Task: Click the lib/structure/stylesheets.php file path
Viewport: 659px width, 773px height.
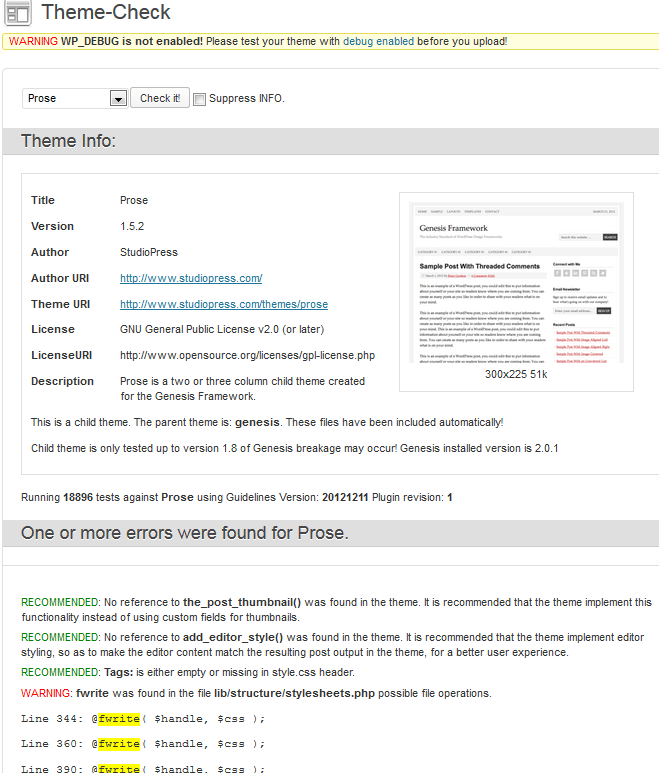Action: 294,693
